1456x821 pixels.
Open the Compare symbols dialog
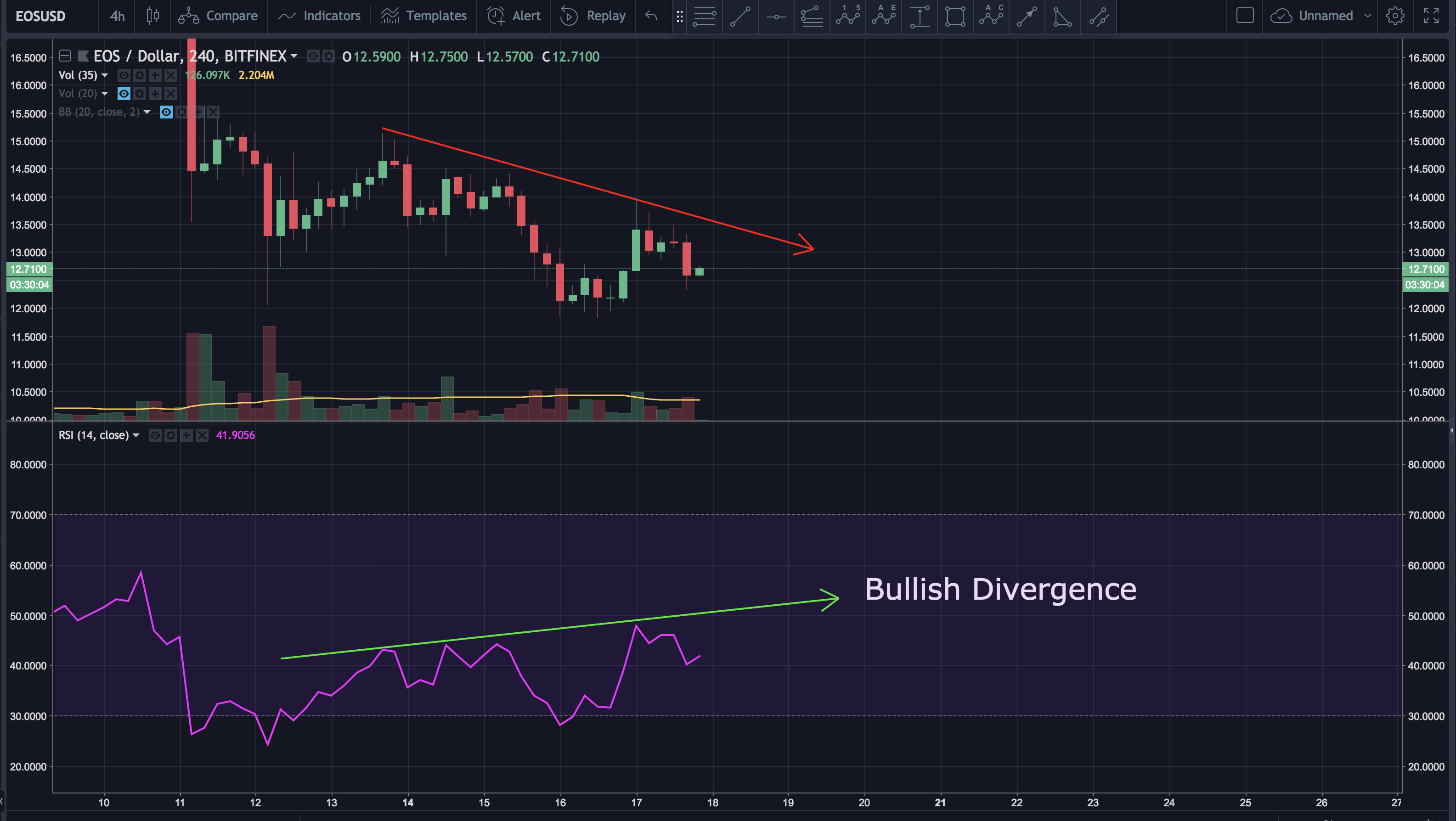pyautogui.click(x=218, y=16)
